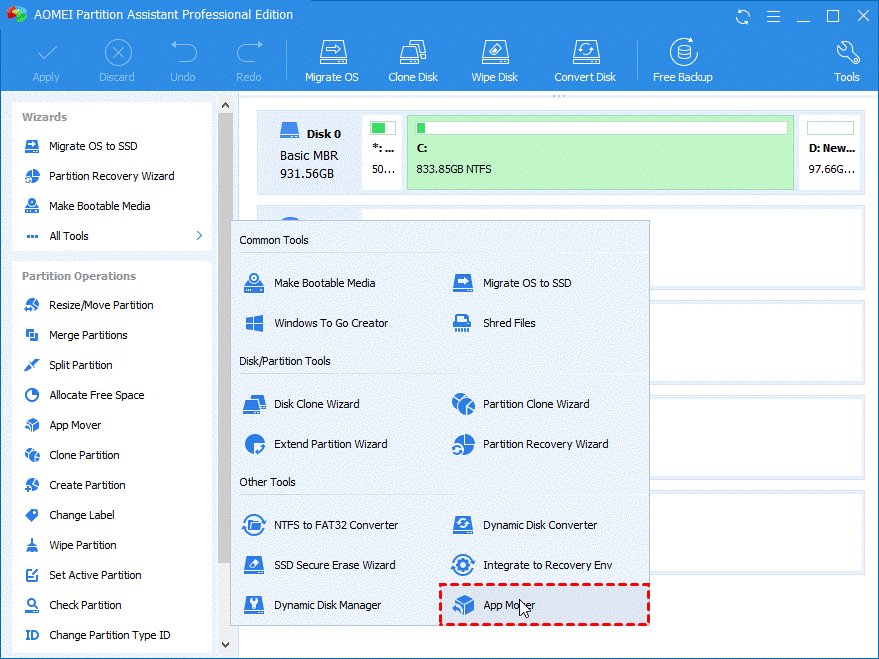Click the refresh icon in the title bar

tap(743, 16)
